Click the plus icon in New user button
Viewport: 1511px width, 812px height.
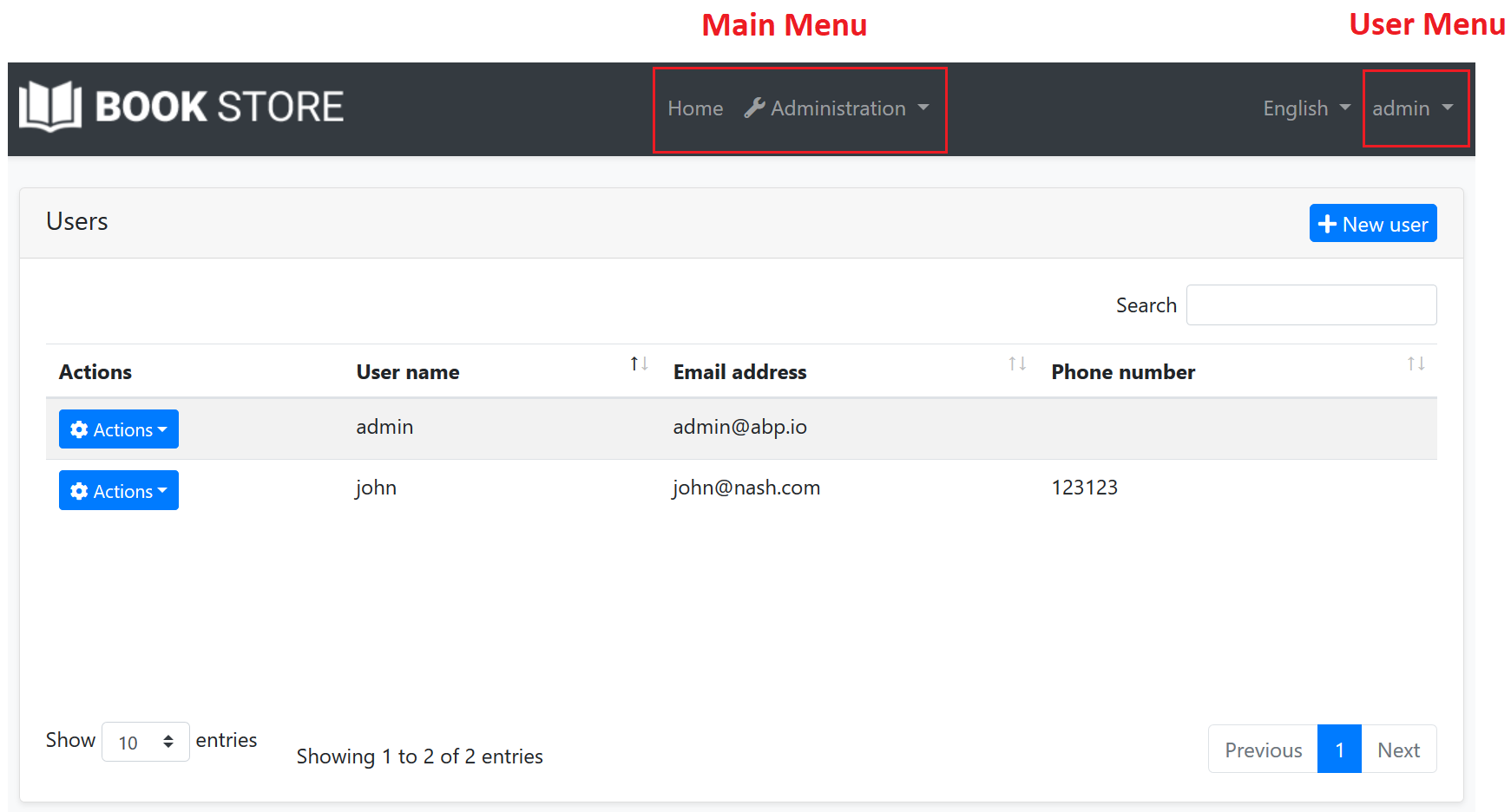tap(1326, 223)
